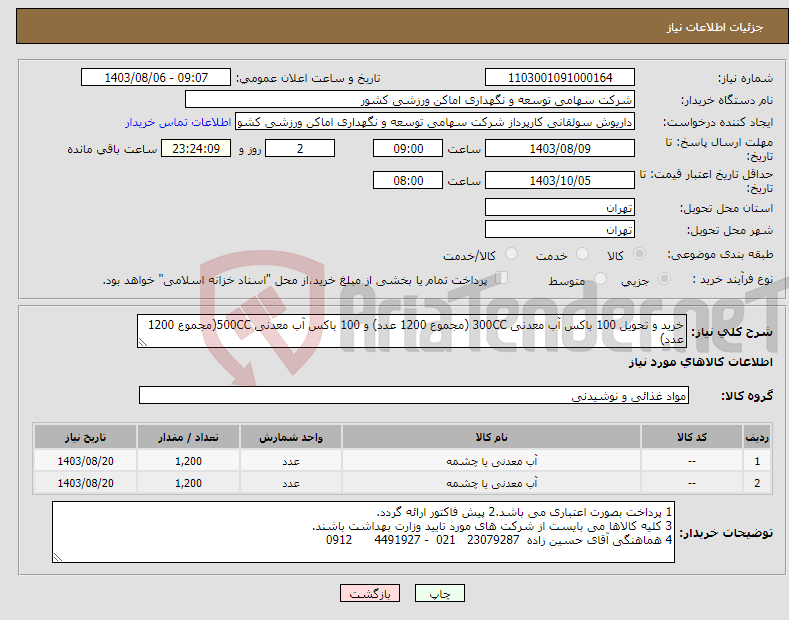Click the resize handle of description textarea
The image size is (789, 620).
tap(142, 343)
